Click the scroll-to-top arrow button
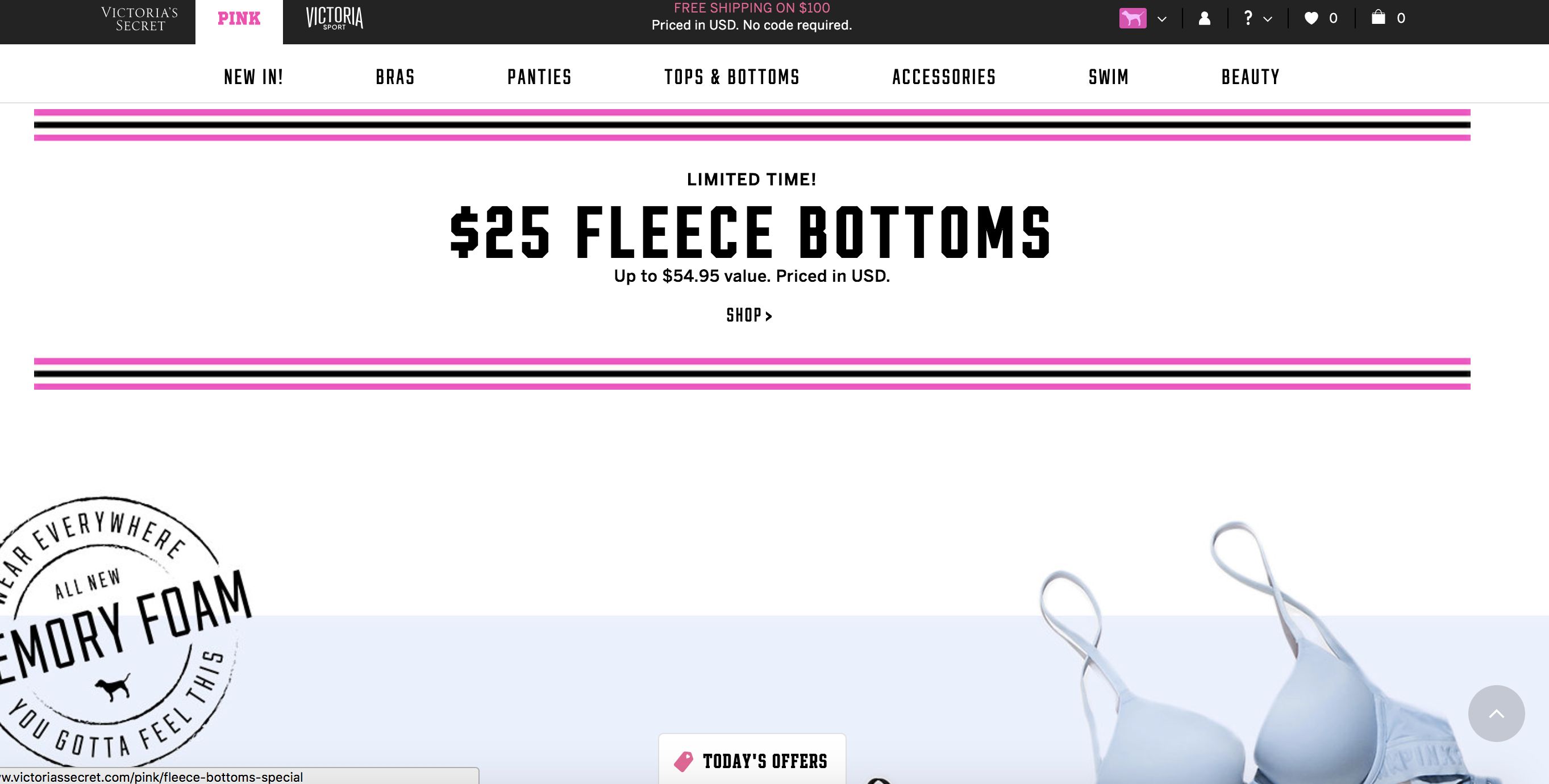This screenshot has width=1549, height=784. pos(1496,714)
